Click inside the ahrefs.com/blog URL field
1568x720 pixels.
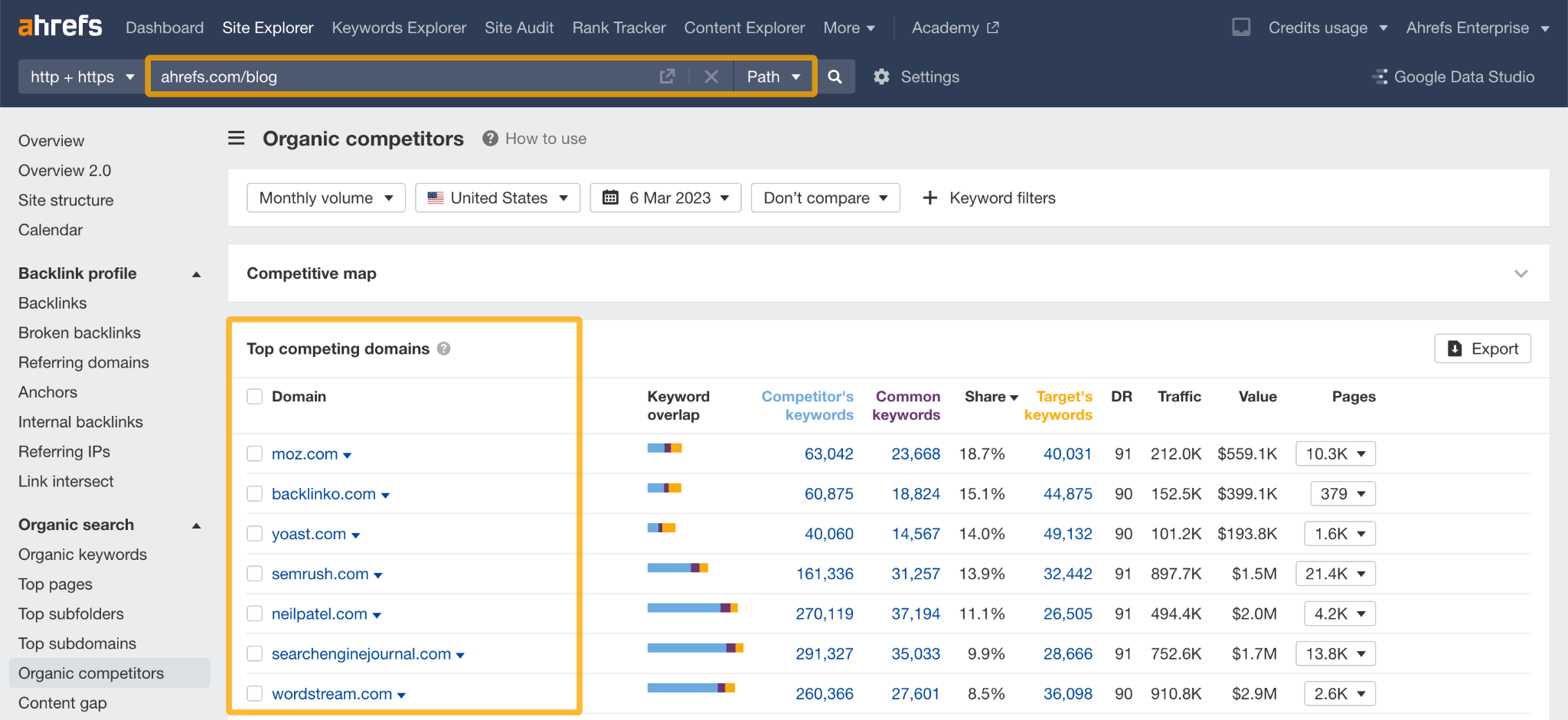click(x=383, y=76)
